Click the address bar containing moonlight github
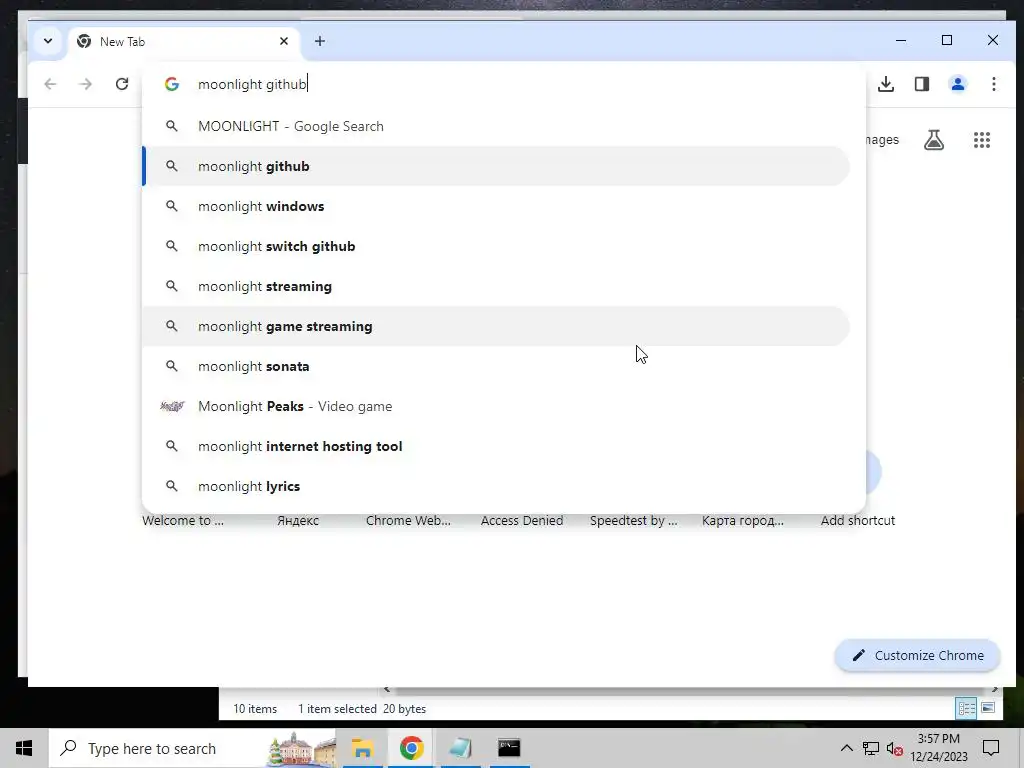 tap(503, 84)
